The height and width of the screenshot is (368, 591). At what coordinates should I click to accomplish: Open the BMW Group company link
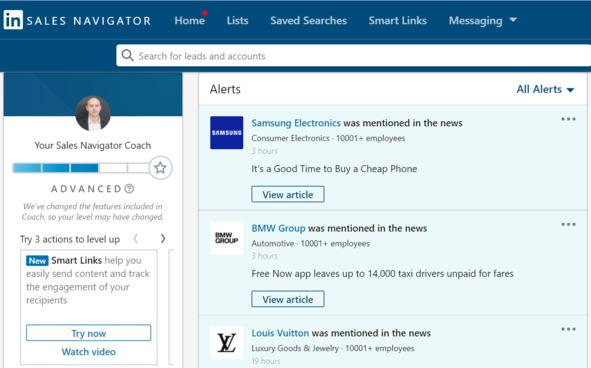pyautogui.click(x=279, y=228)
